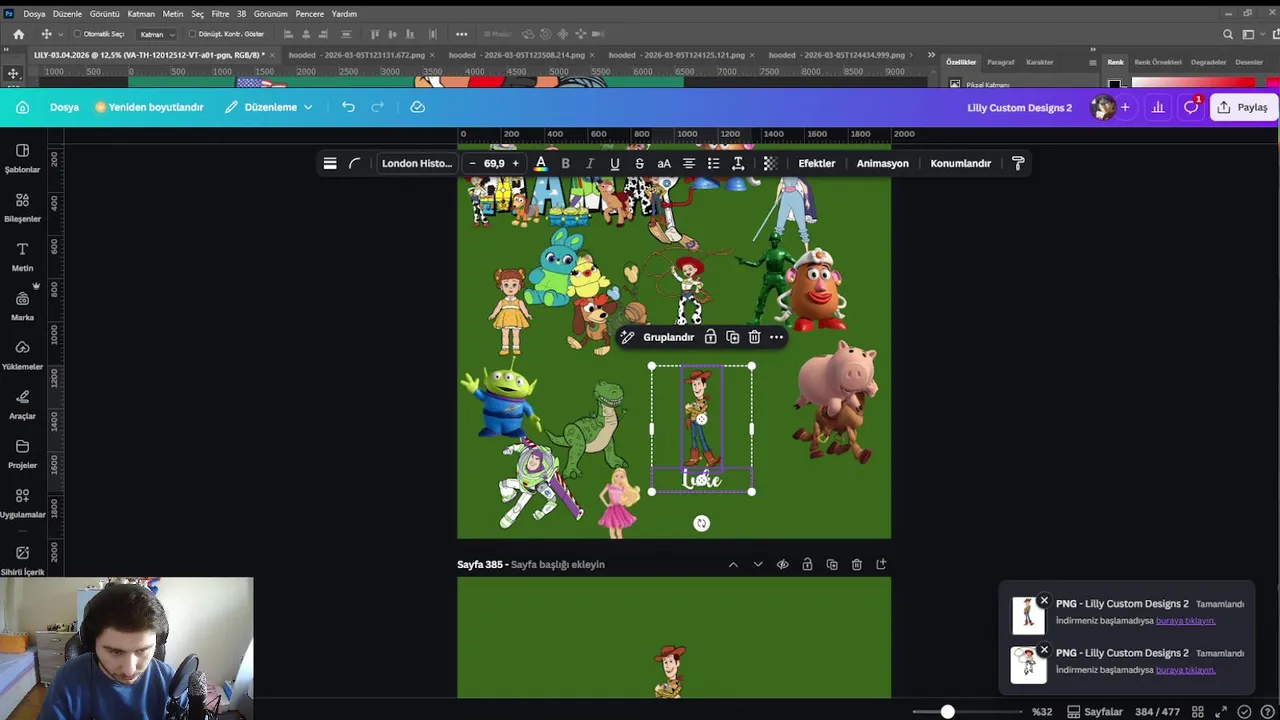Image resolution: width=1280 pixels, height=720 pixels.
Task: Open Marka sidebar panel
Action: (x=22, y=306)
